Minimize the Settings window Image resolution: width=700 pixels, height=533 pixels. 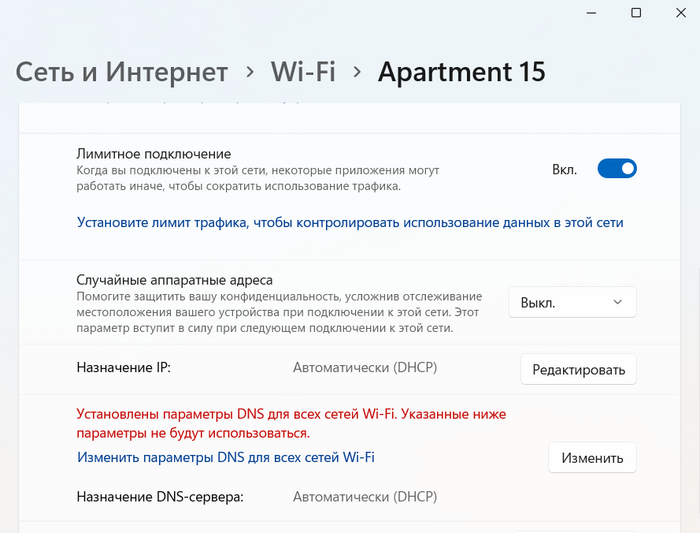[x=592, y=13]
